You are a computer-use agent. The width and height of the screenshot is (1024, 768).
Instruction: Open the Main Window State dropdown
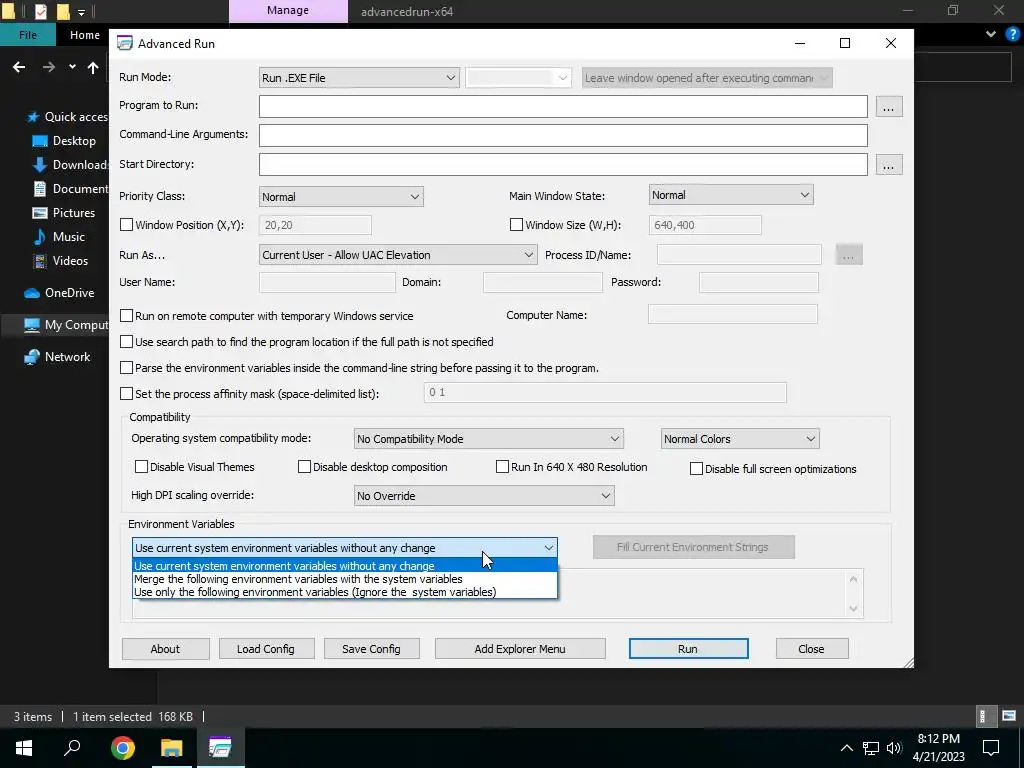[x=731, y=195]
